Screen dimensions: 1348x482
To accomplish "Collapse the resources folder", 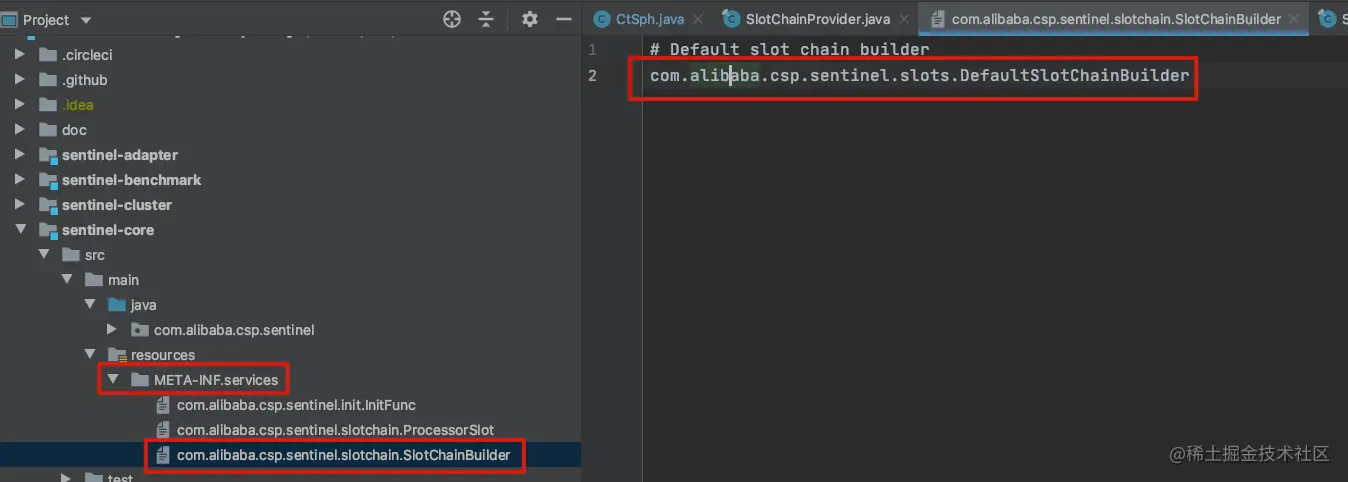I will coord(90,355).
